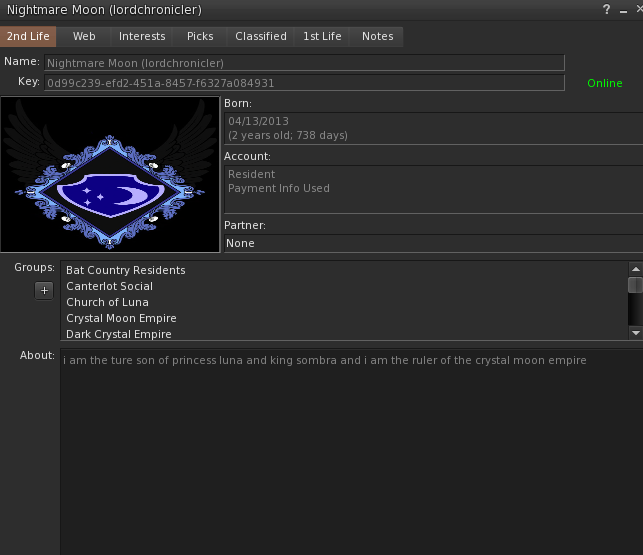Show the 1st Life tab
Viewport: 643px width, 555px height.
tap(322, 36)
